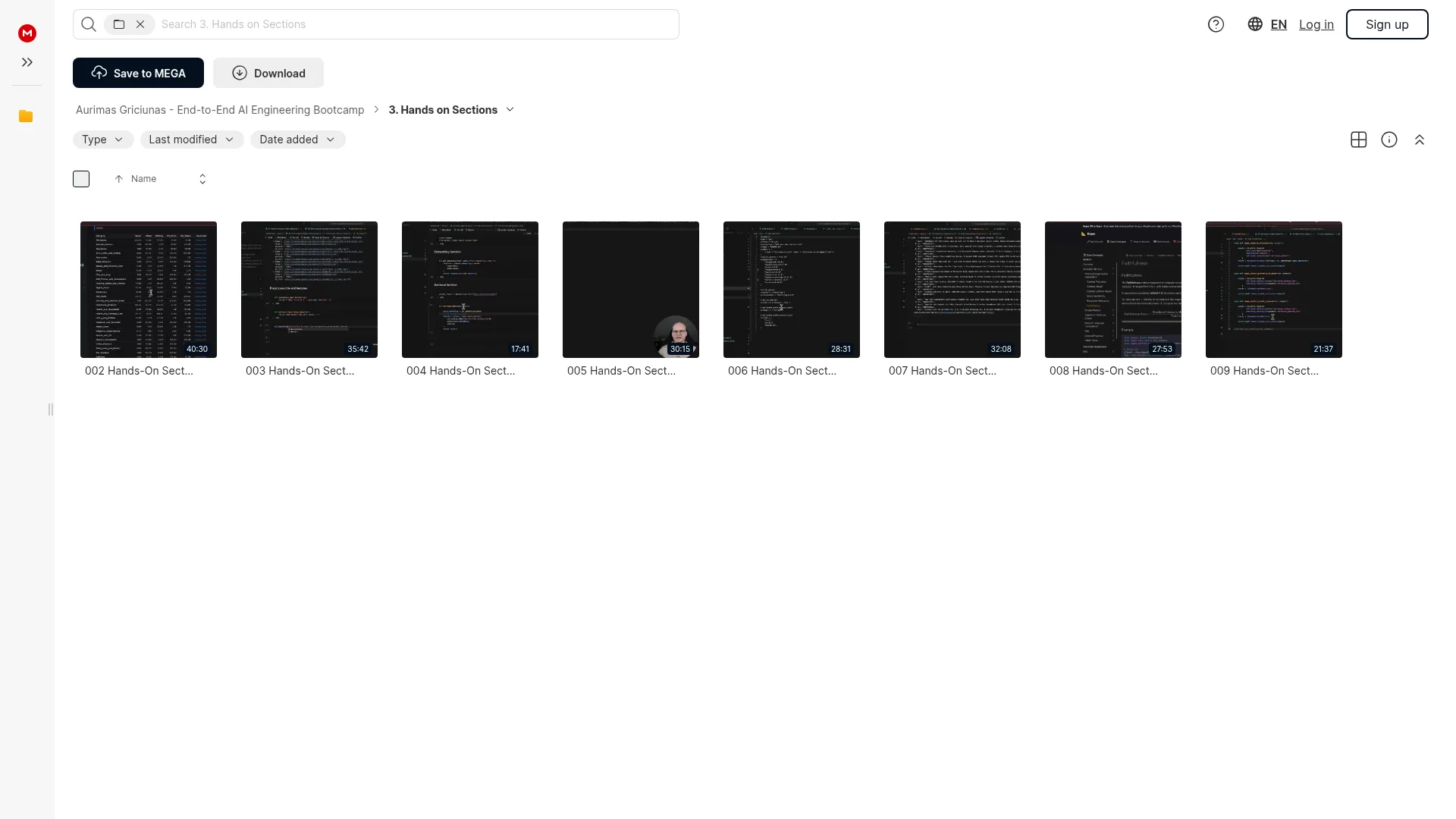The width and height of the screenshot is (1456, 819).
Task: Click the MEGA logo icon
Action: [27, 33]
